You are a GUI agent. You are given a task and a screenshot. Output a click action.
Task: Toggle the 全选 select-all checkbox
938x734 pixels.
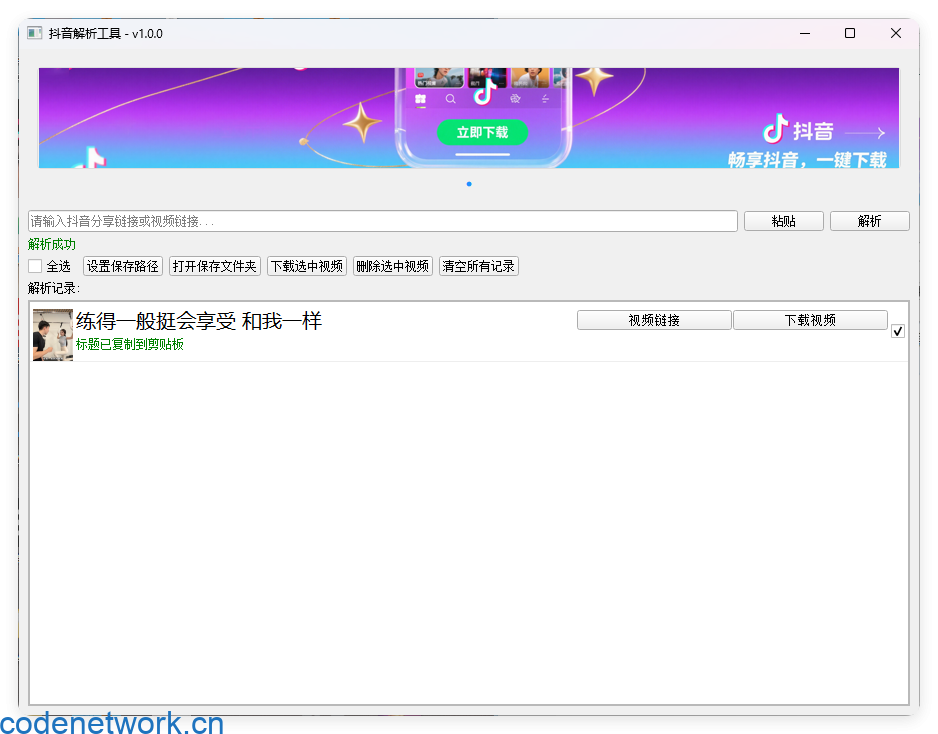[x=35, y=266]
